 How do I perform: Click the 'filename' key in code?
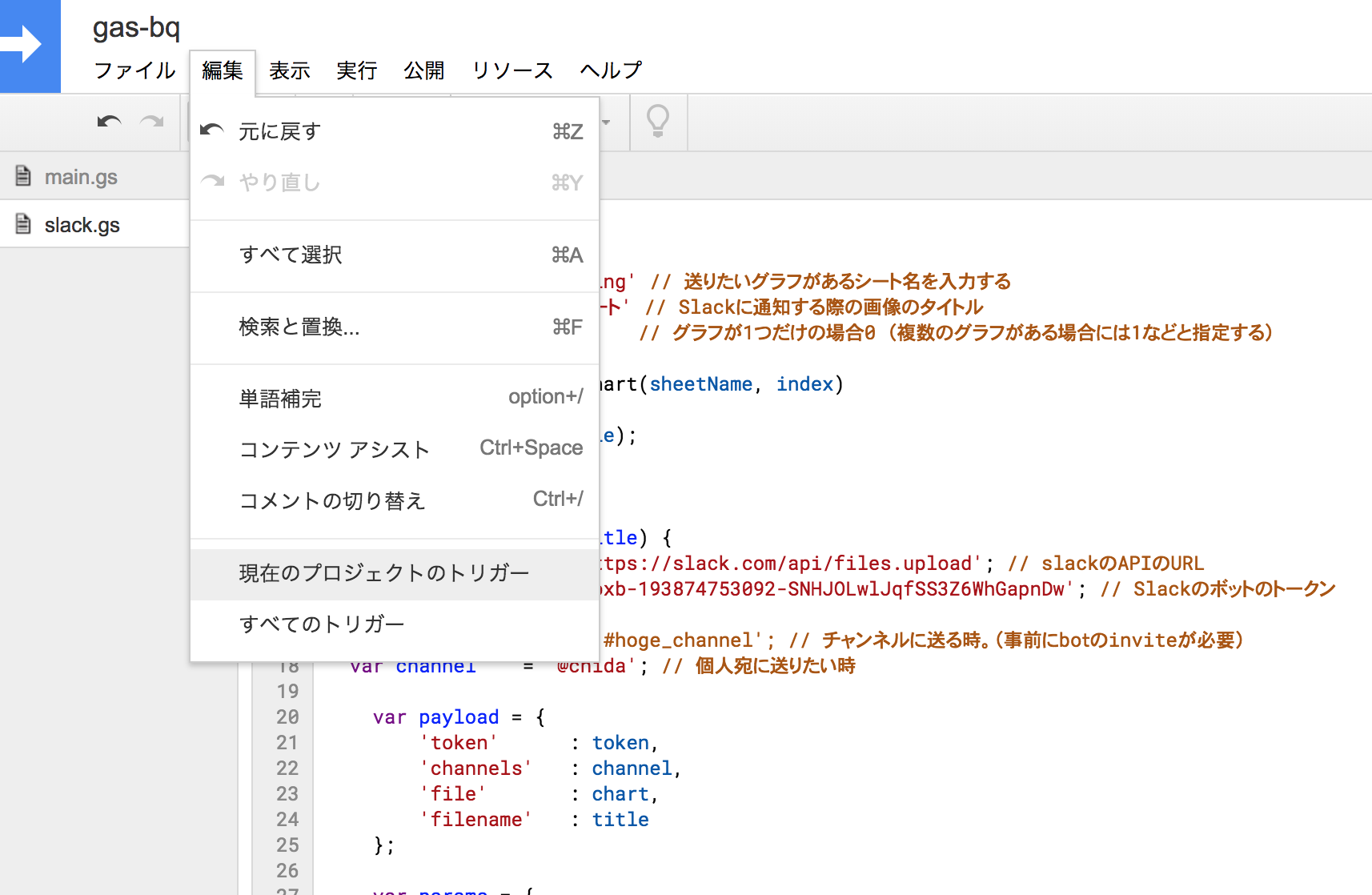click(475, 820)
